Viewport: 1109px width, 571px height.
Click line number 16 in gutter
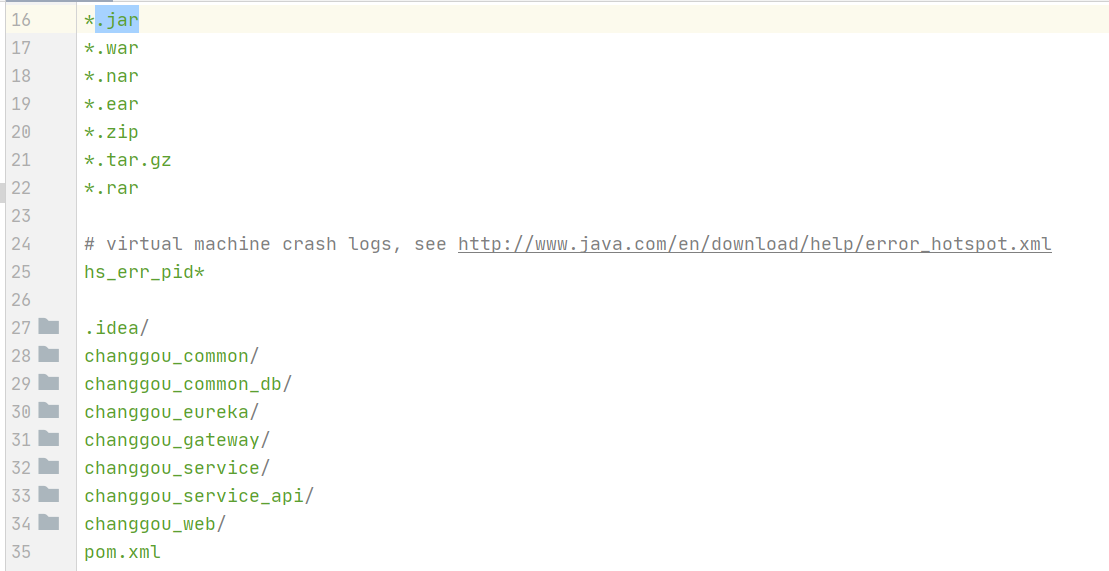coord(21,20)
